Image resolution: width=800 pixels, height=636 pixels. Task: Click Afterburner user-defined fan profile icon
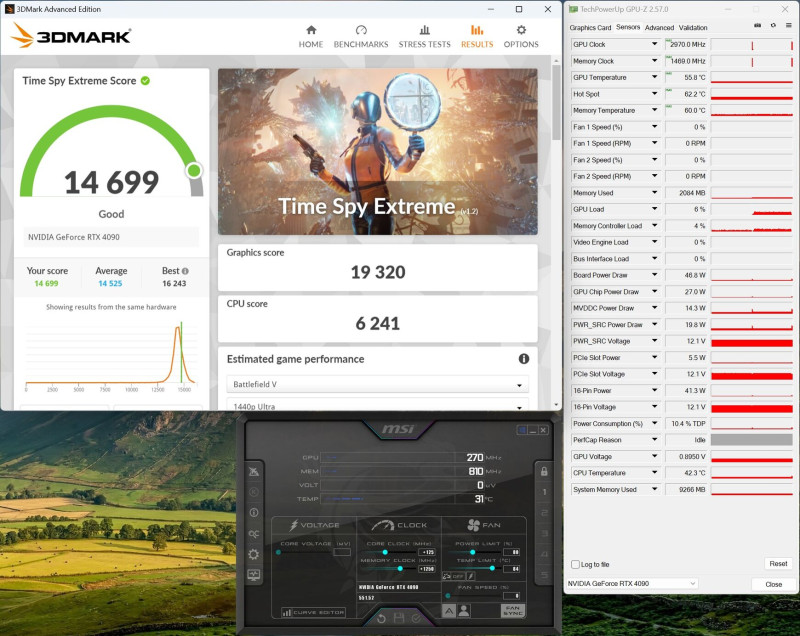[464, 610]
